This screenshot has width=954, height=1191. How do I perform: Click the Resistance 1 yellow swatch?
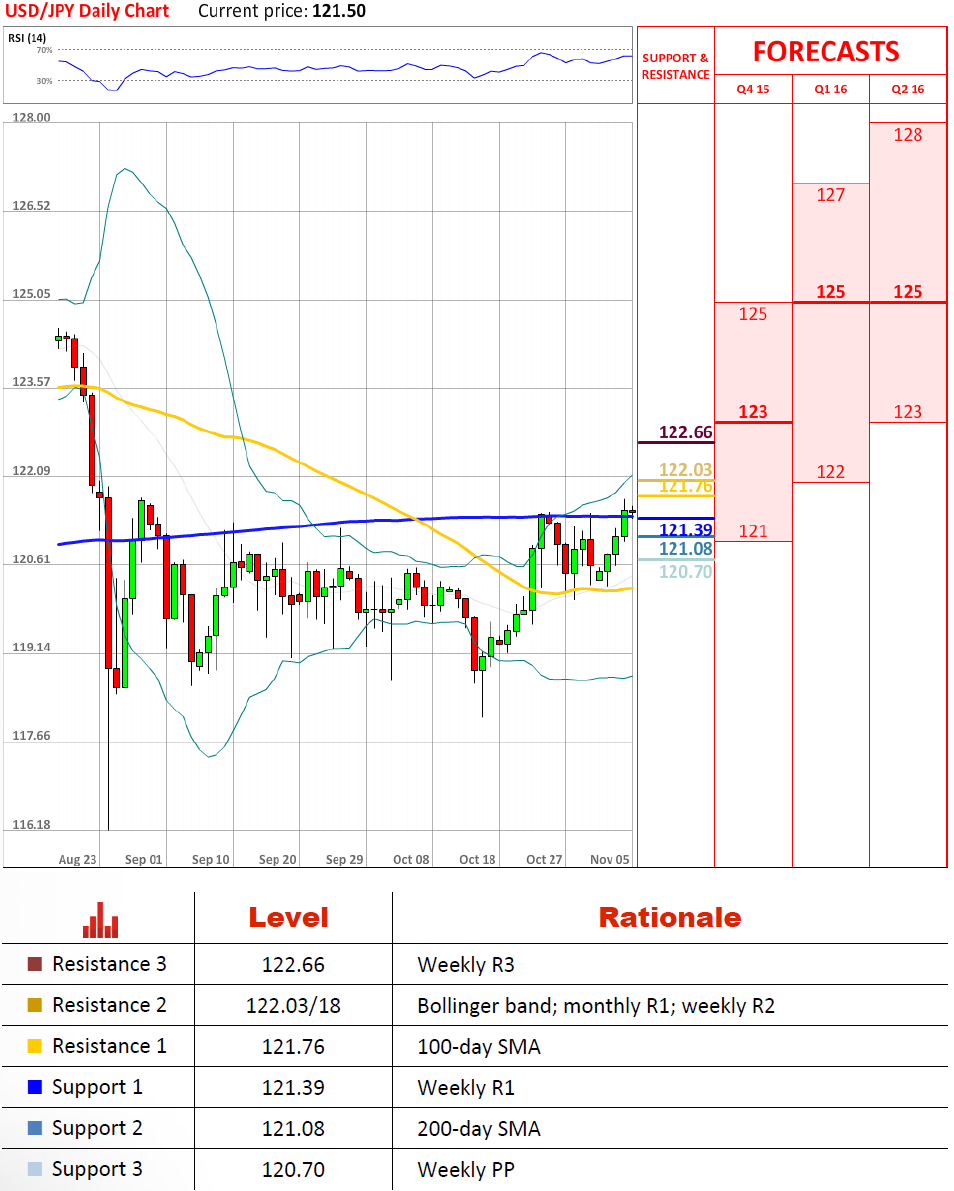click(35, 1046)
